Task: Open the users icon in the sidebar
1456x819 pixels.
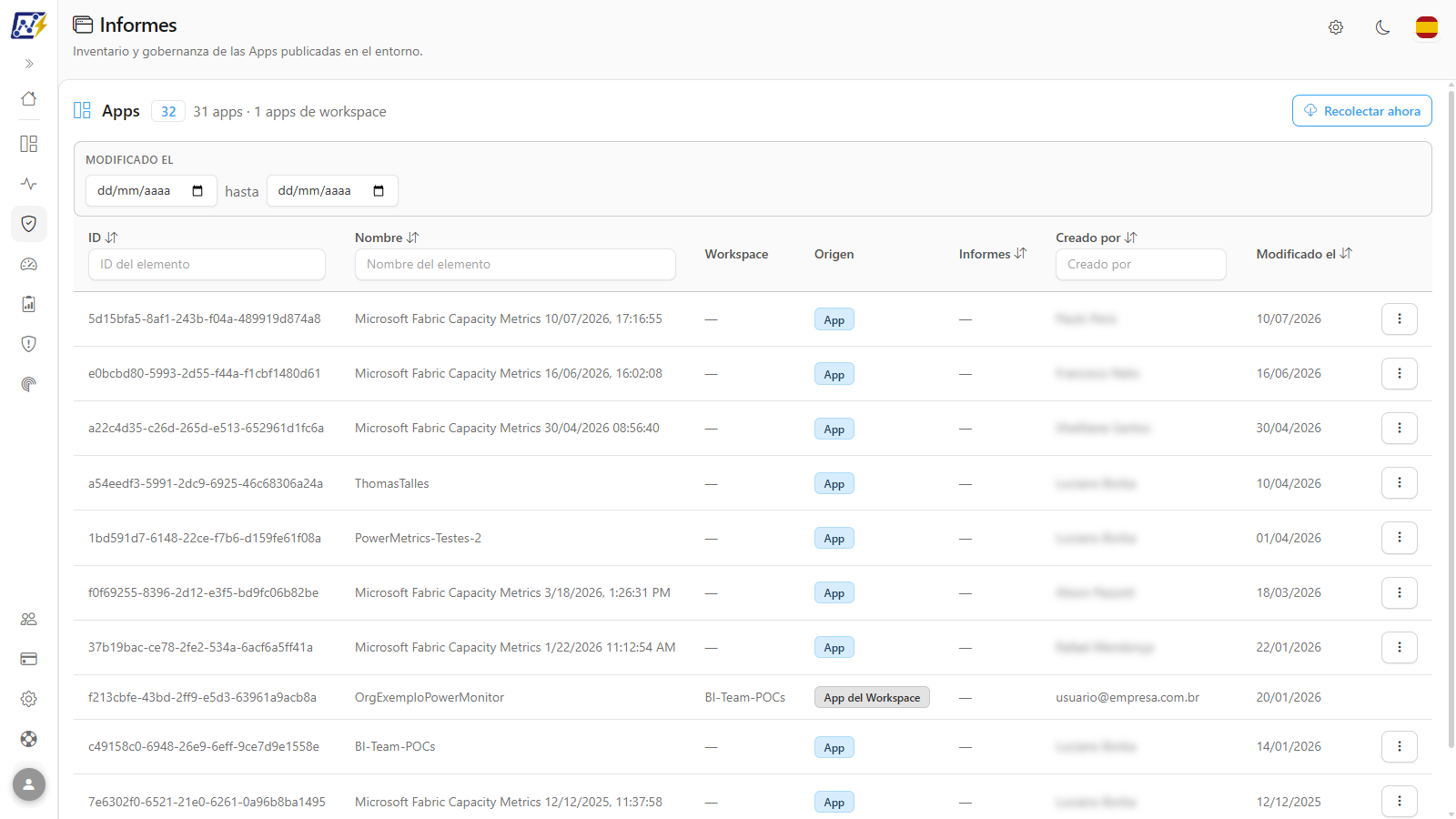Action: (29, 619)
